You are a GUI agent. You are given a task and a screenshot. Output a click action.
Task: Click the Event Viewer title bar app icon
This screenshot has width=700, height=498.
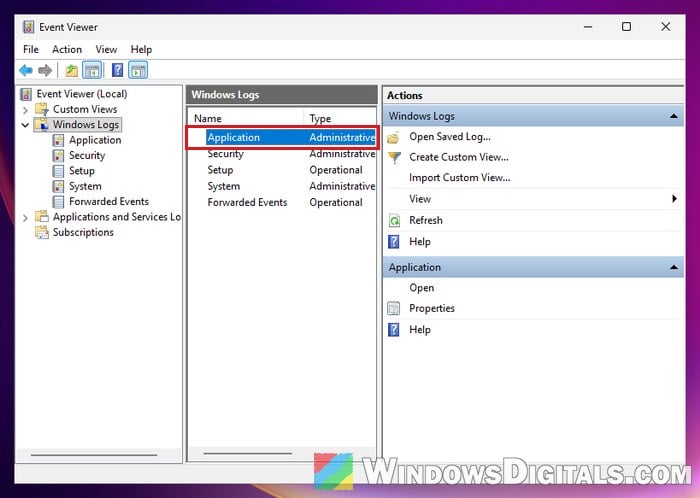[x=28, y=27]
